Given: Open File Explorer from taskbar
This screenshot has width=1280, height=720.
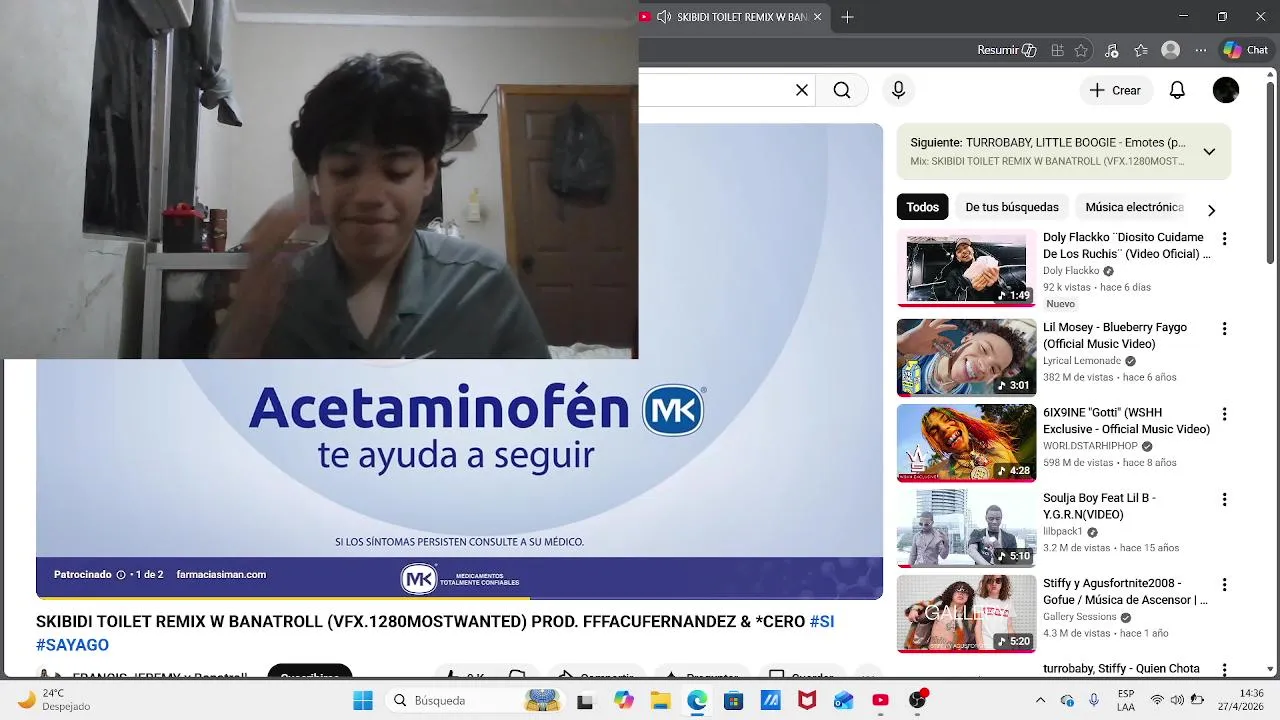Looking at the screenshot, I should point(660,700).
